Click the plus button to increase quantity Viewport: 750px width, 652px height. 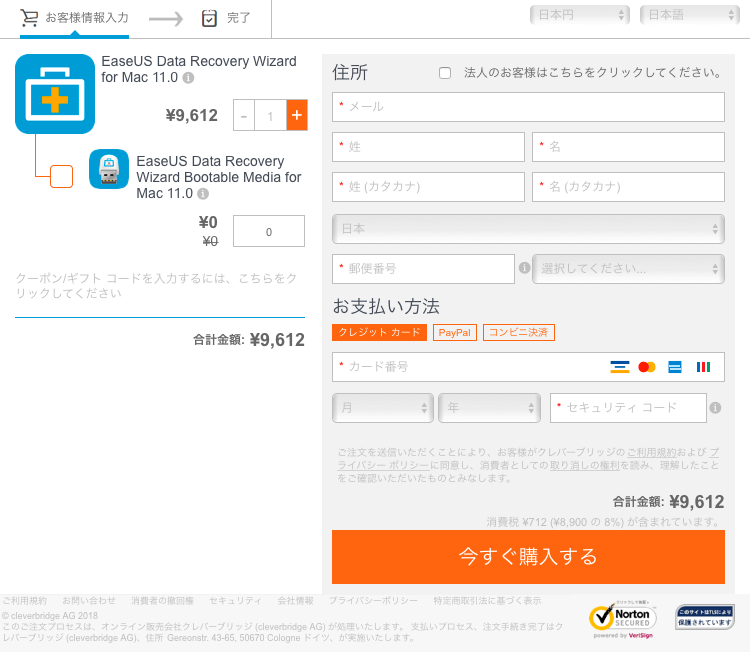(296, 116)
